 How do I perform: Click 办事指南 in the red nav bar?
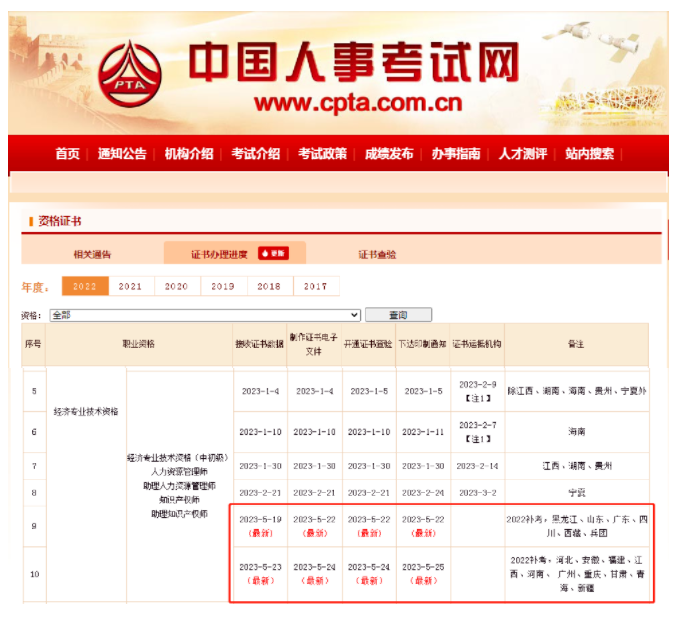(456, 153)
